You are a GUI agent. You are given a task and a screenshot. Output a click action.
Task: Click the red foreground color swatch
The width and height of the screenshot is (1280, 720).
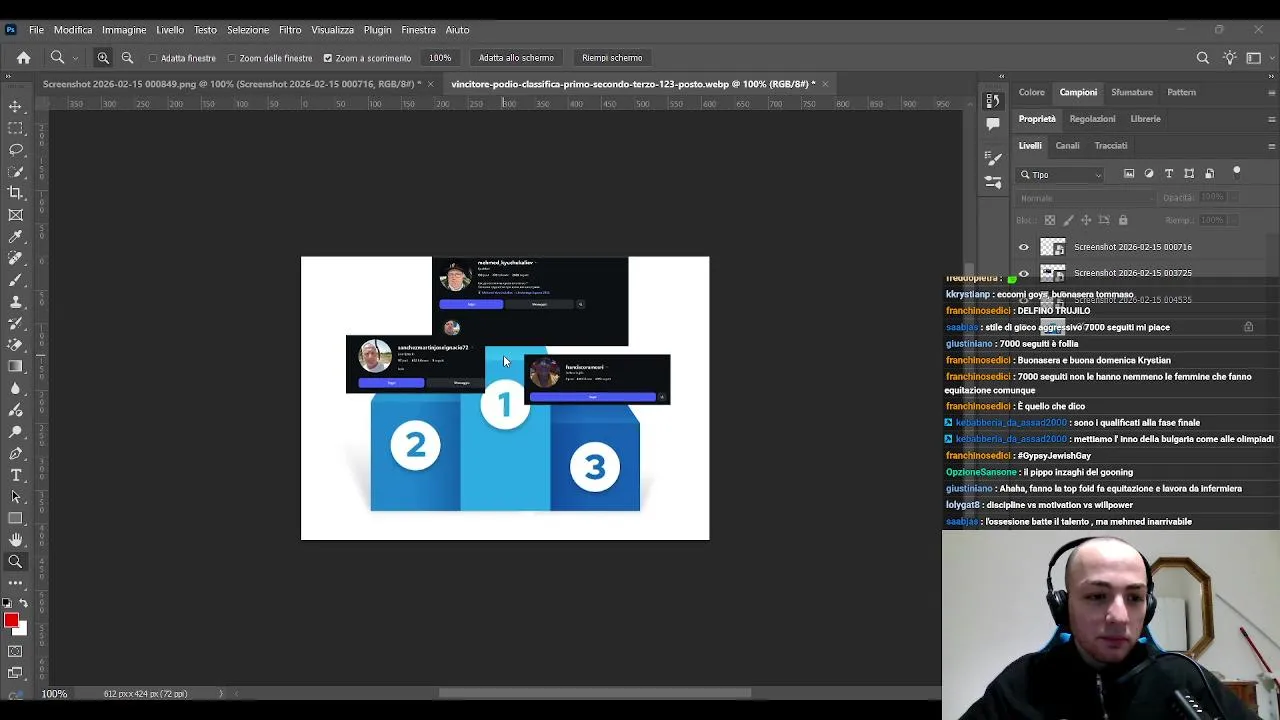[x=11, y=621]
